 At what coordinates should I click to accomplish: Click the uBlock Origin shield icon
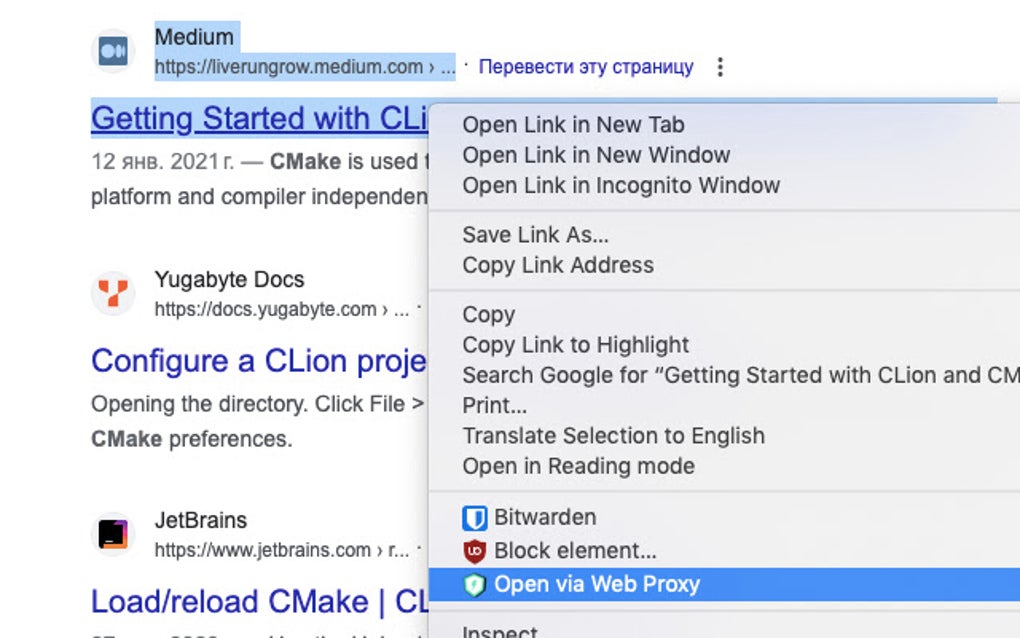pos(475,551)
